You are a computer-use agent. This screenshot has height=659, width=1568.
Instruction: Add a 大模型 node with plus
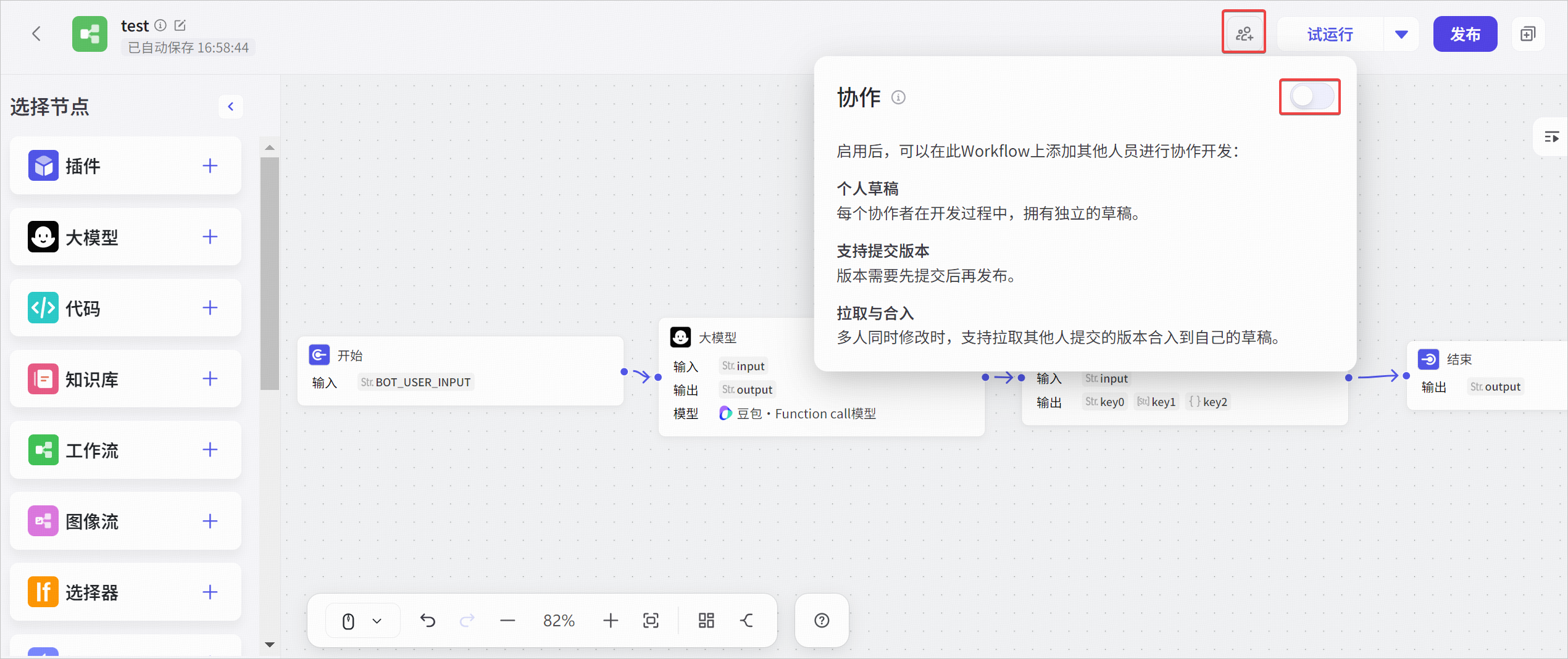(210, 236)
